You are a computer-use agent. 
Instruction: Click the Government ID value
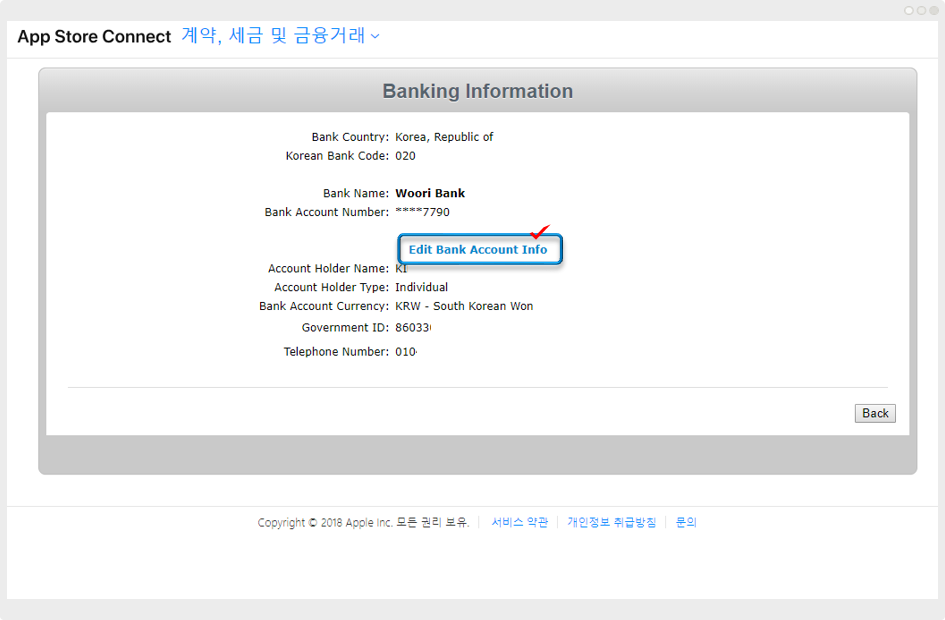(406, 327)
